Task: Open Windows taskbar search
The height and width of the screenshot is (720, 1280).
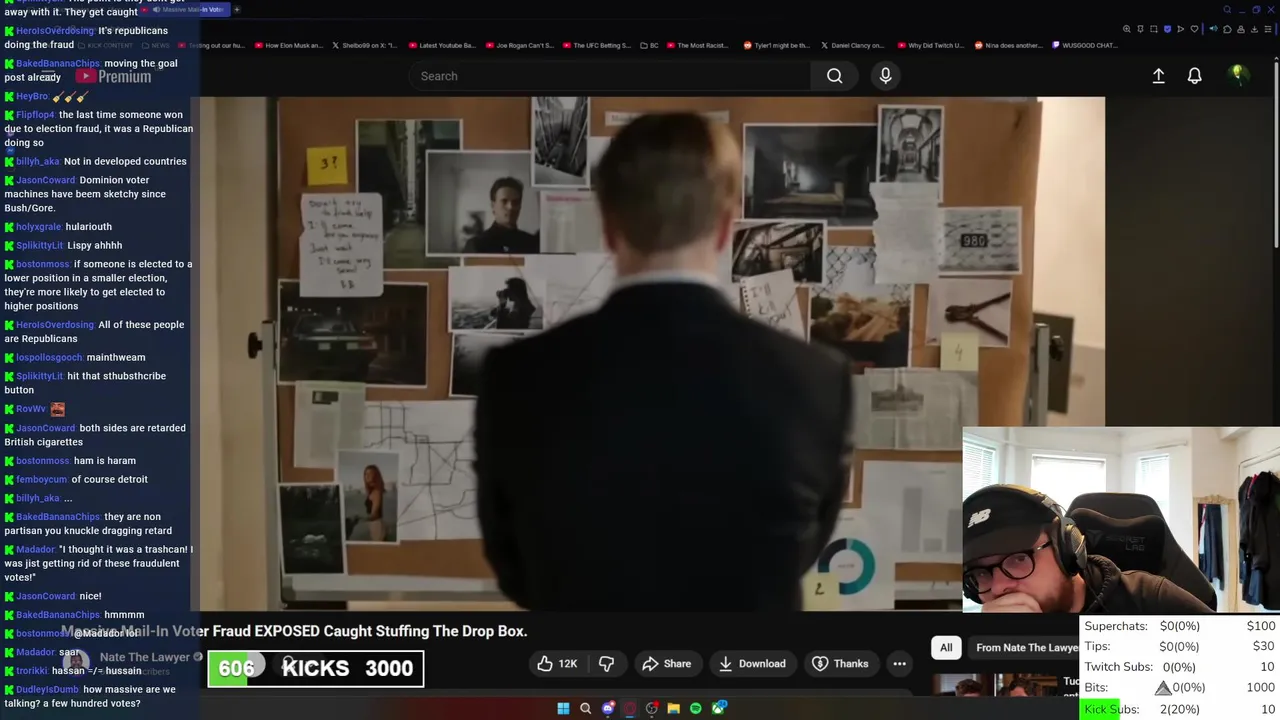Action: pos(586,708)
